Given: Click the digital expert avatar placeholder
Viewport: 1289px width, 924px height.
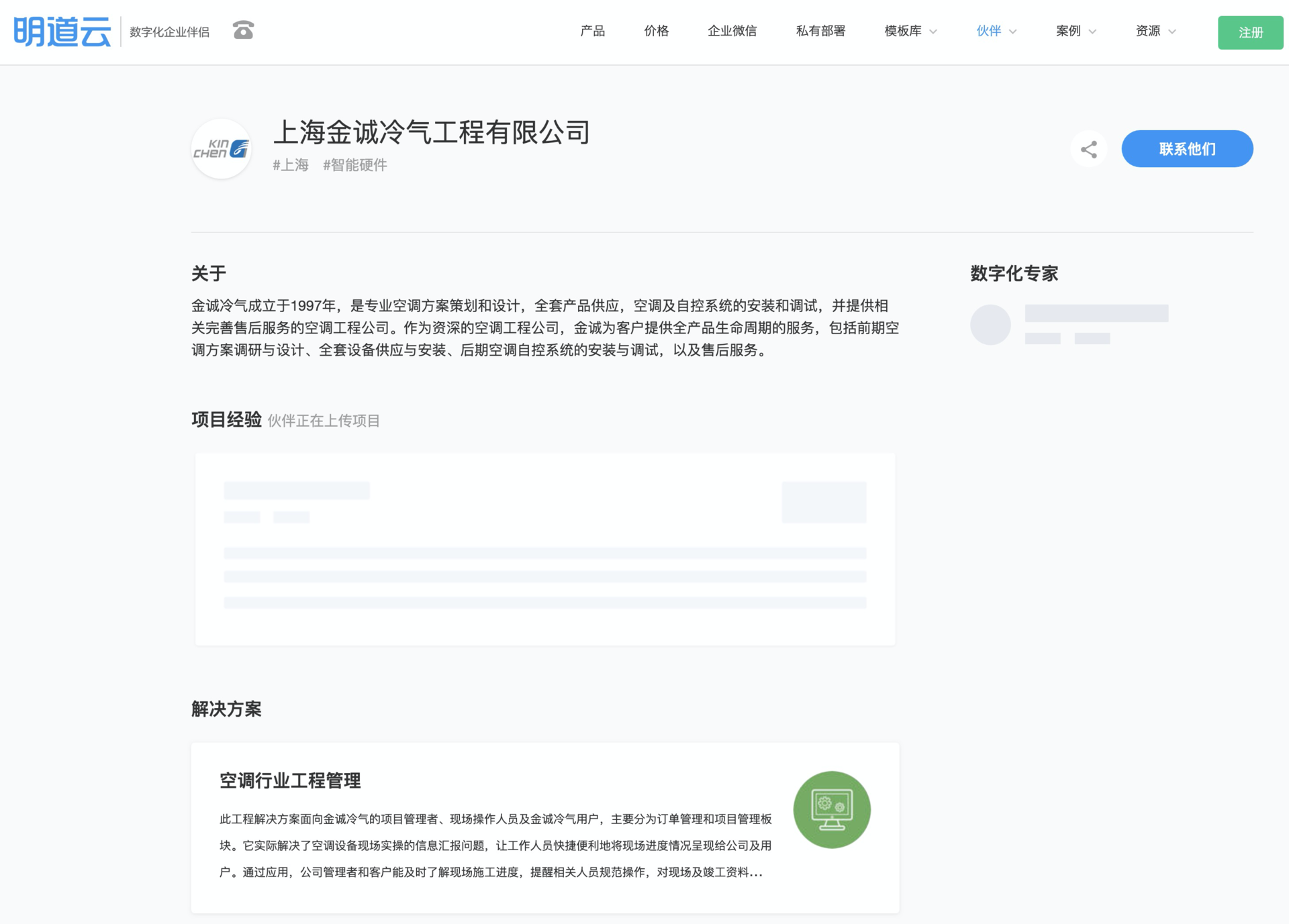Looking at the screenshot, I should tap(990, 325).
